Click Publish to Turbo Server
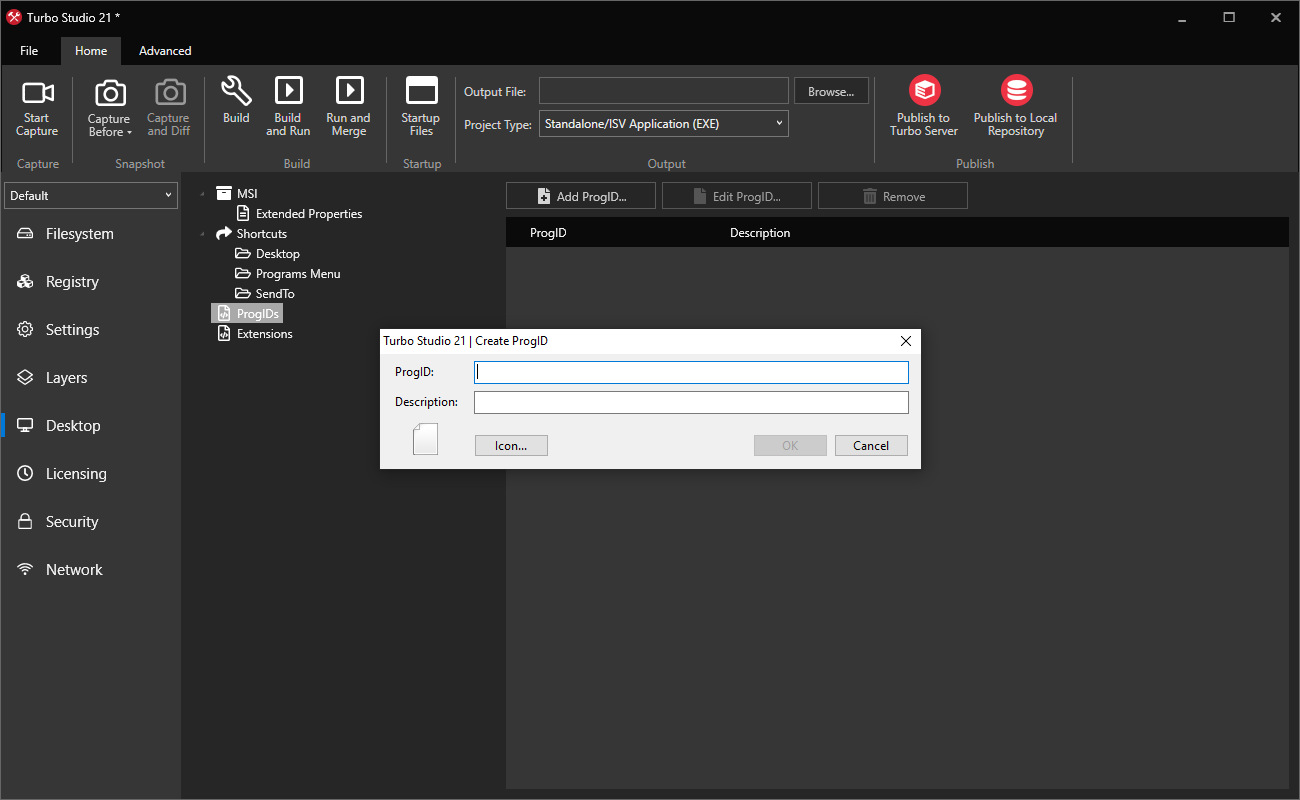The image size is (1300, 800). coord(923,105)
